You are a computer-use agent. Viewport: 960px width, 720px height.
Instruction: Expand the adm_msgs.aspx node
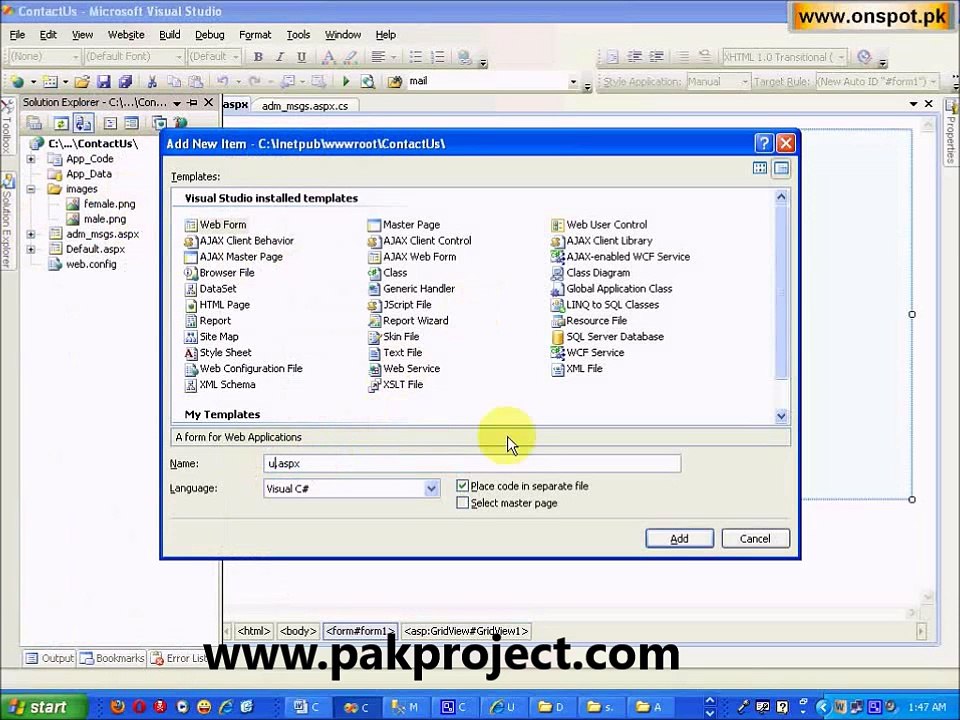(31, 234)
